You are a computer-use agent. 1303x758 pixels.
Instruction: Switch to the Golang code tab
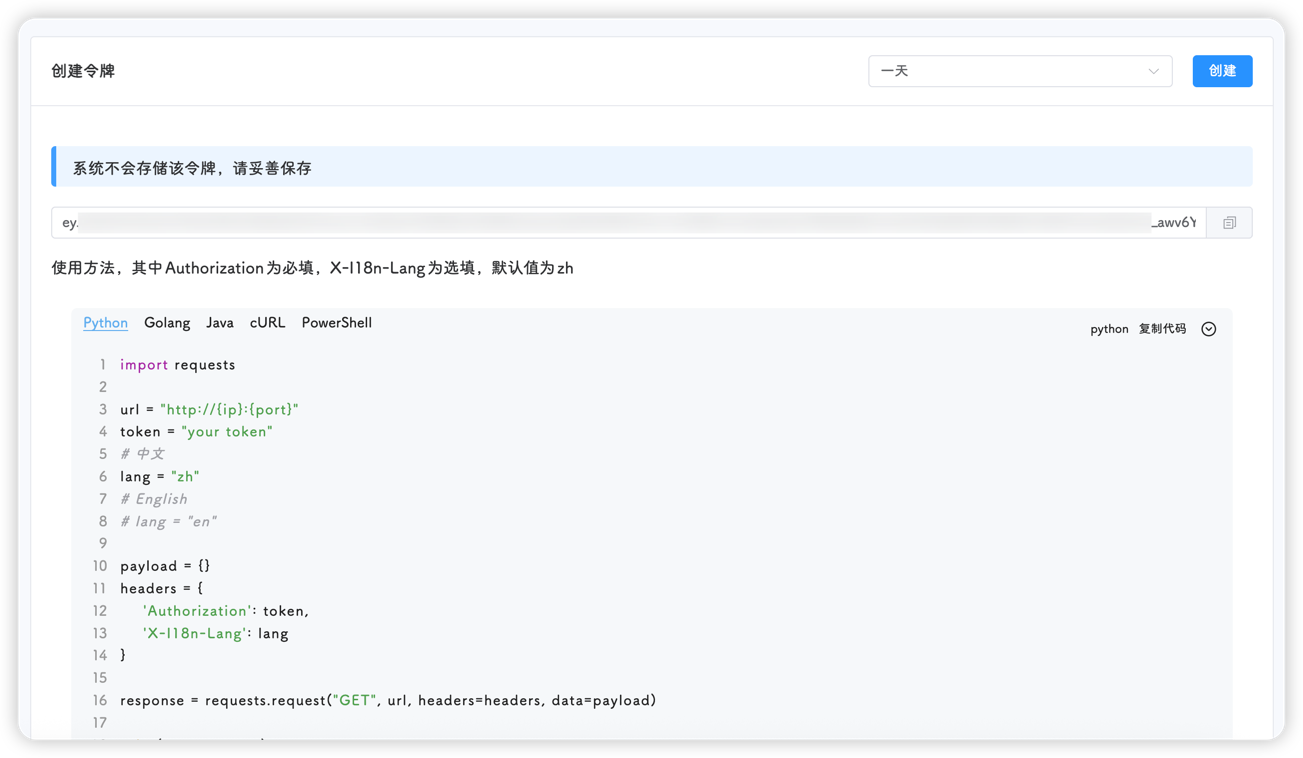(167, 323)
